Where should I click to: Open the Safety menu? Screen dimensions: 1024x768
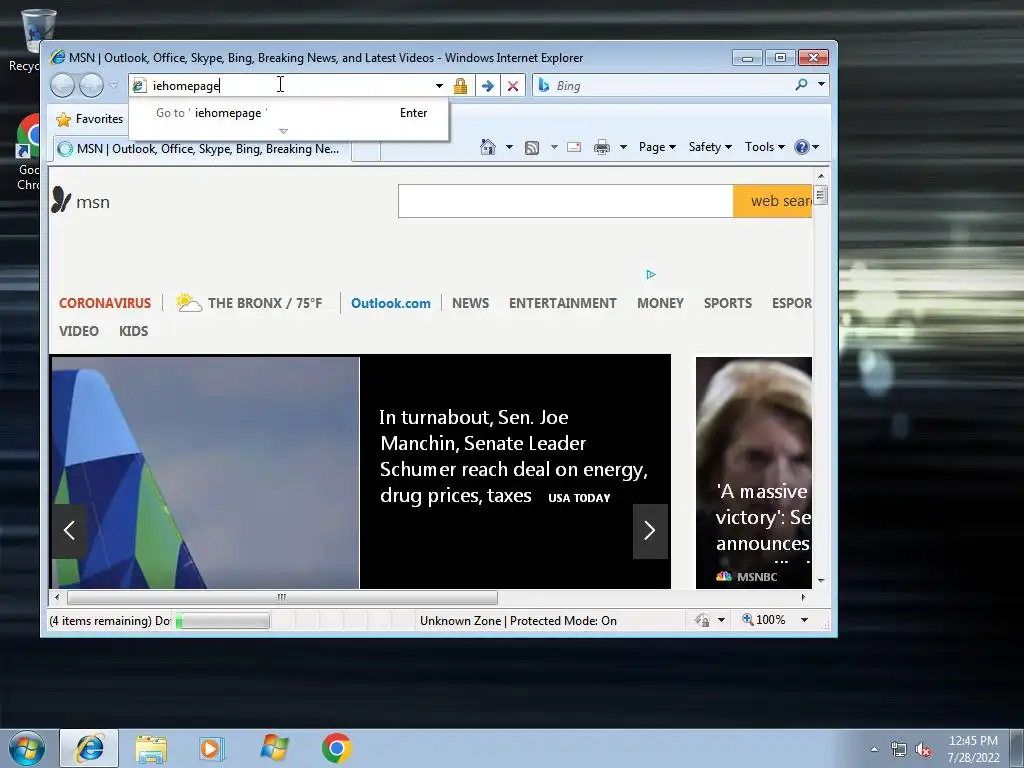pyautogui.click(x=710, y=147)
